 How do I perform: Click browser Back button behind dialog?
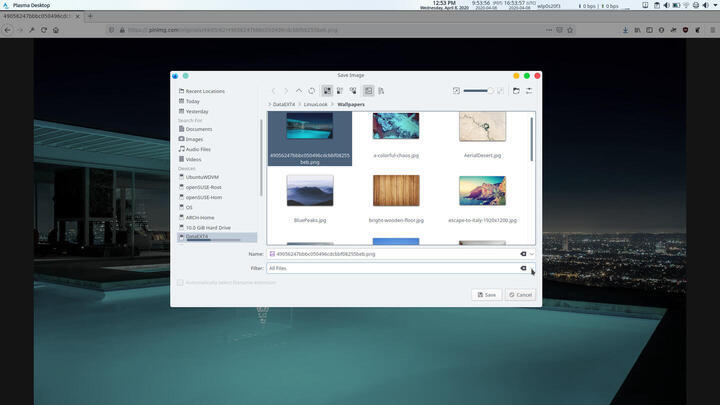click(x=8, y=30)
